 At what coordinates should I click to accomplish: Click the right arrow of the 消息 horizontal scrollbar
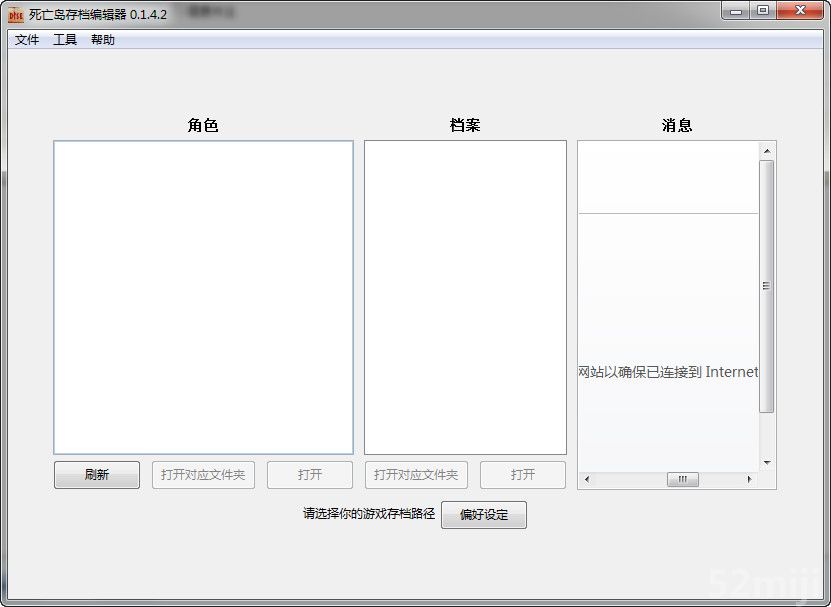(749, 480)
